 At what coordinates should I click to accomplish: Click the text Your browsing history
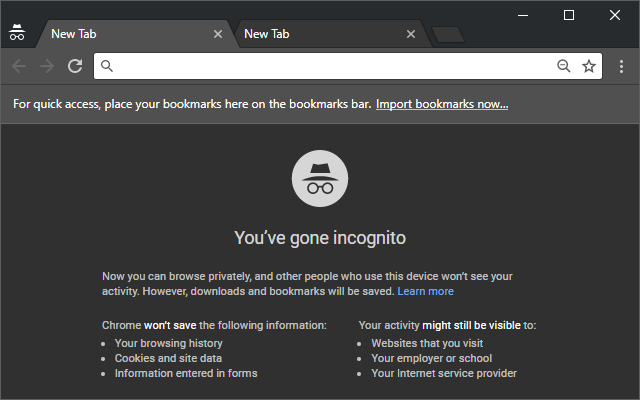pos(169,343)
